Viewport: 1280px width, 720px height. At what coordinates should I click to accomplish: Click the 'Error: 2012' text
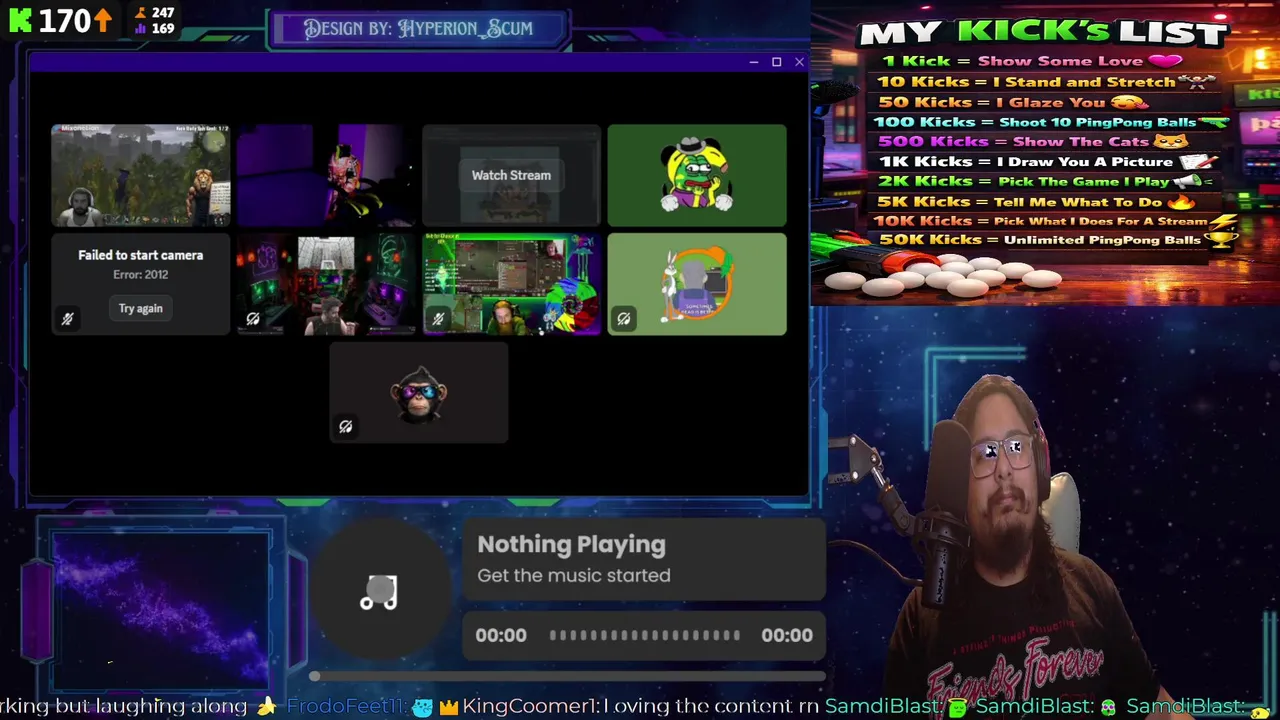coord(141,274)
